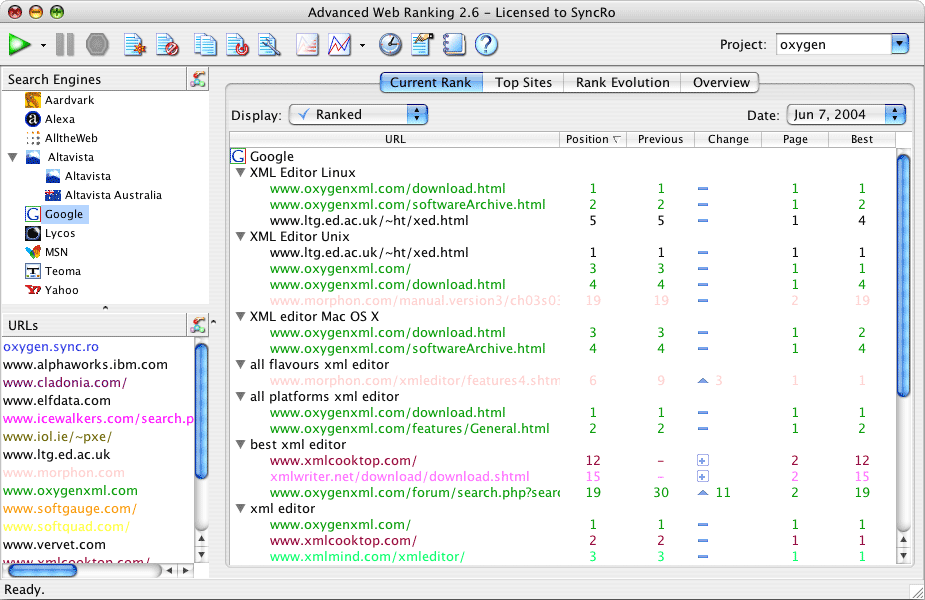Viewport: 925px width, 600px height.
Task: Open the Display dropdown set to Ranked
Action: coord(358,114)
